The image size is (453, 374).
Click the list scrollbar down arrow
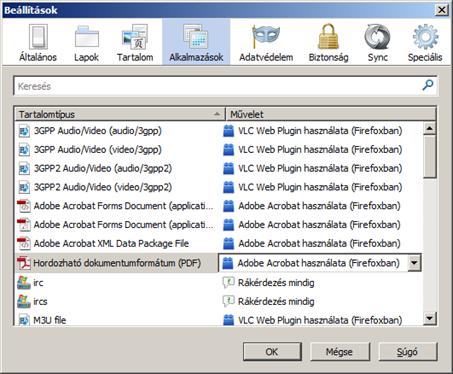coord(430,319)
